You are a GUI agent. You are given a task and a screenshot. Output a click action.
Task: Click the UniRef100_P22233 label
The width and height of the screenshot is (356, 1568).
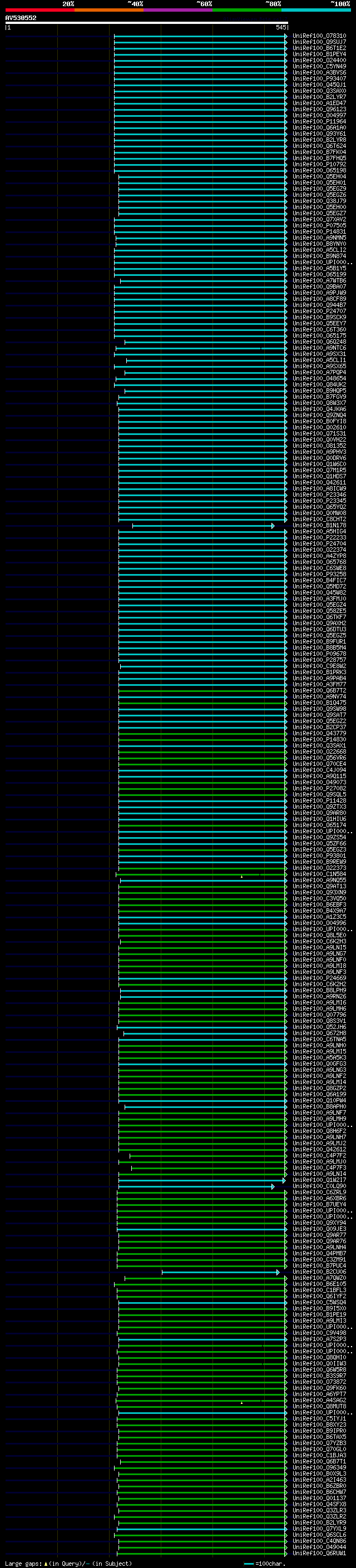pos(319,537)
